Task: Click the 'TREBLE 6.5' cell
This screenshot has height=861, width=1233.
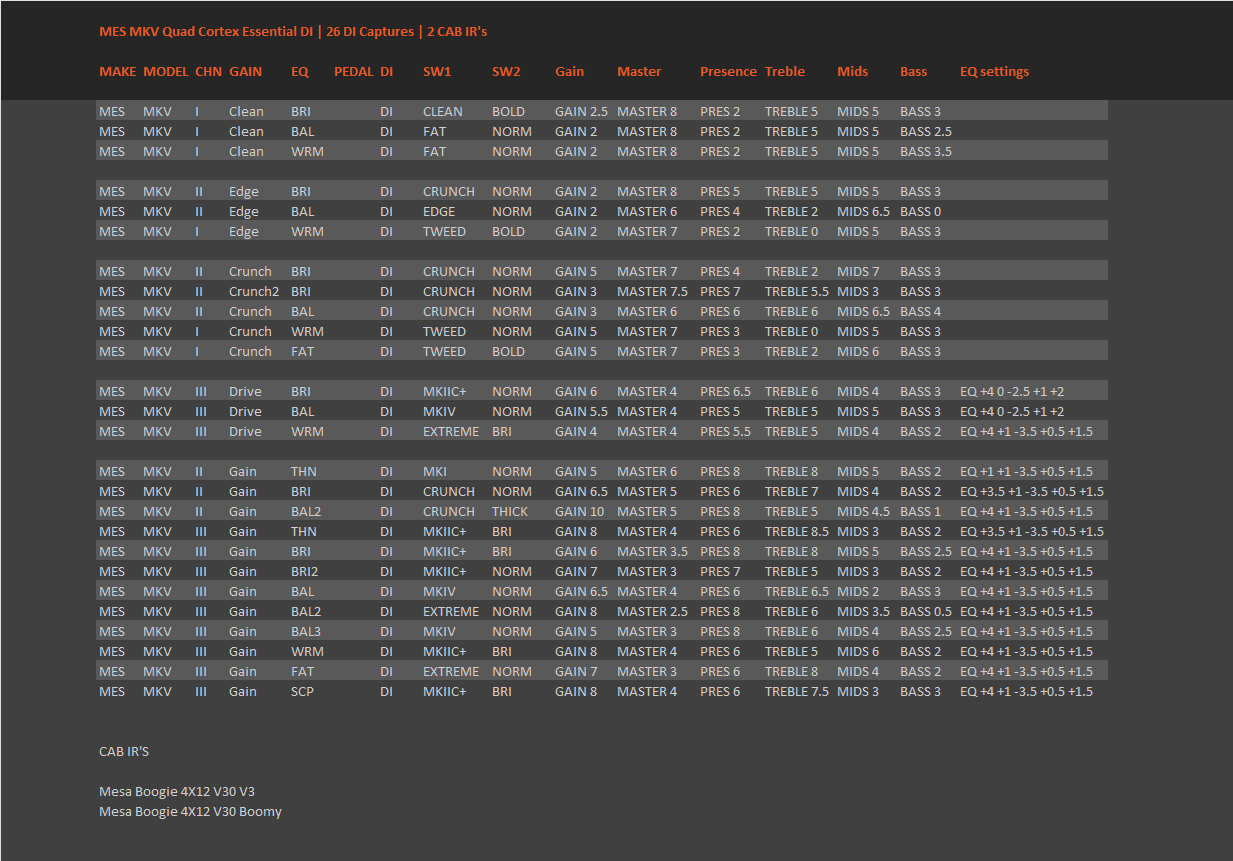Action: 797,592
